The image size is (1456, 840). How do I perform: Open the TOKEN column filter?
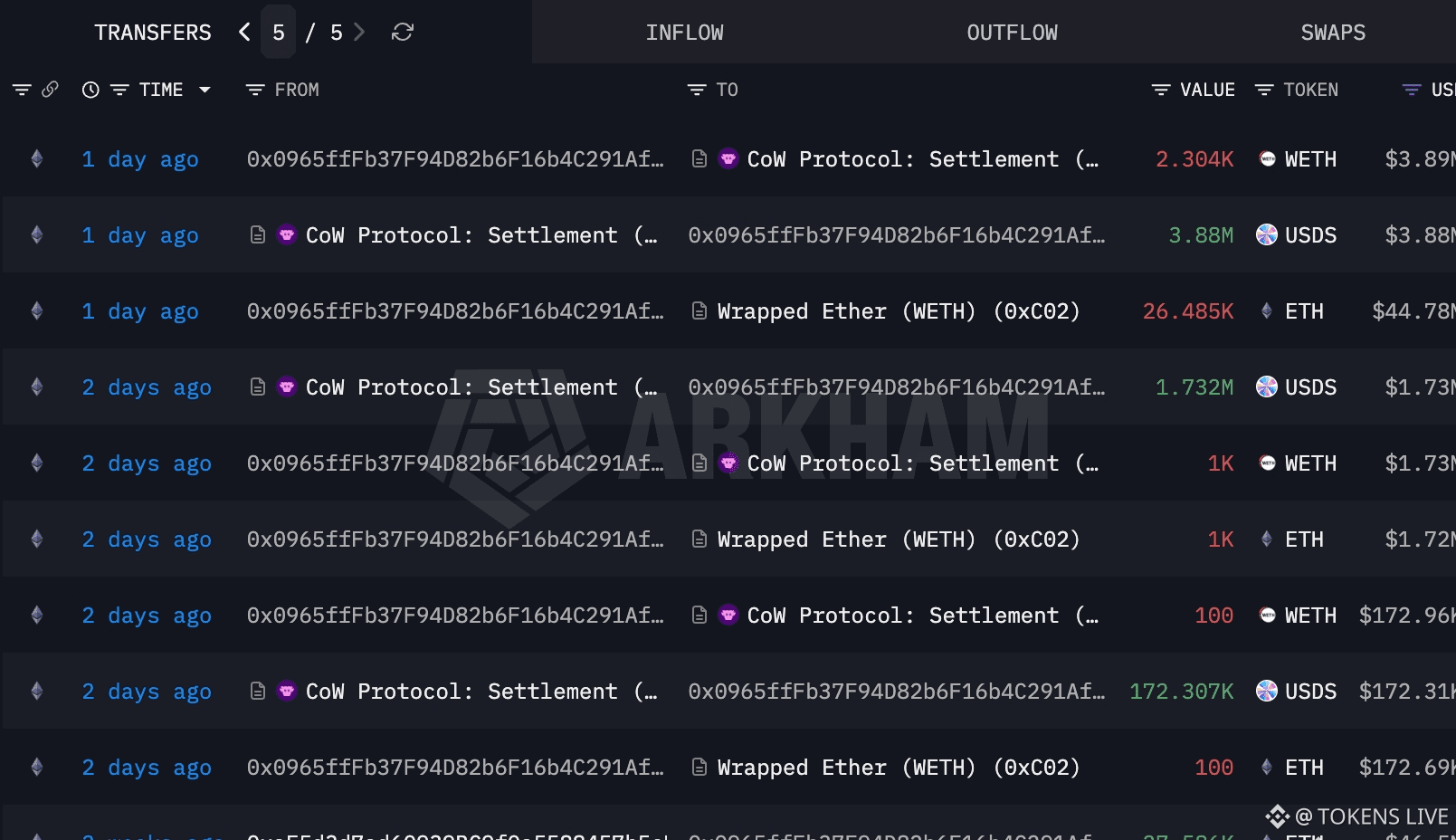click(1264, 90)
